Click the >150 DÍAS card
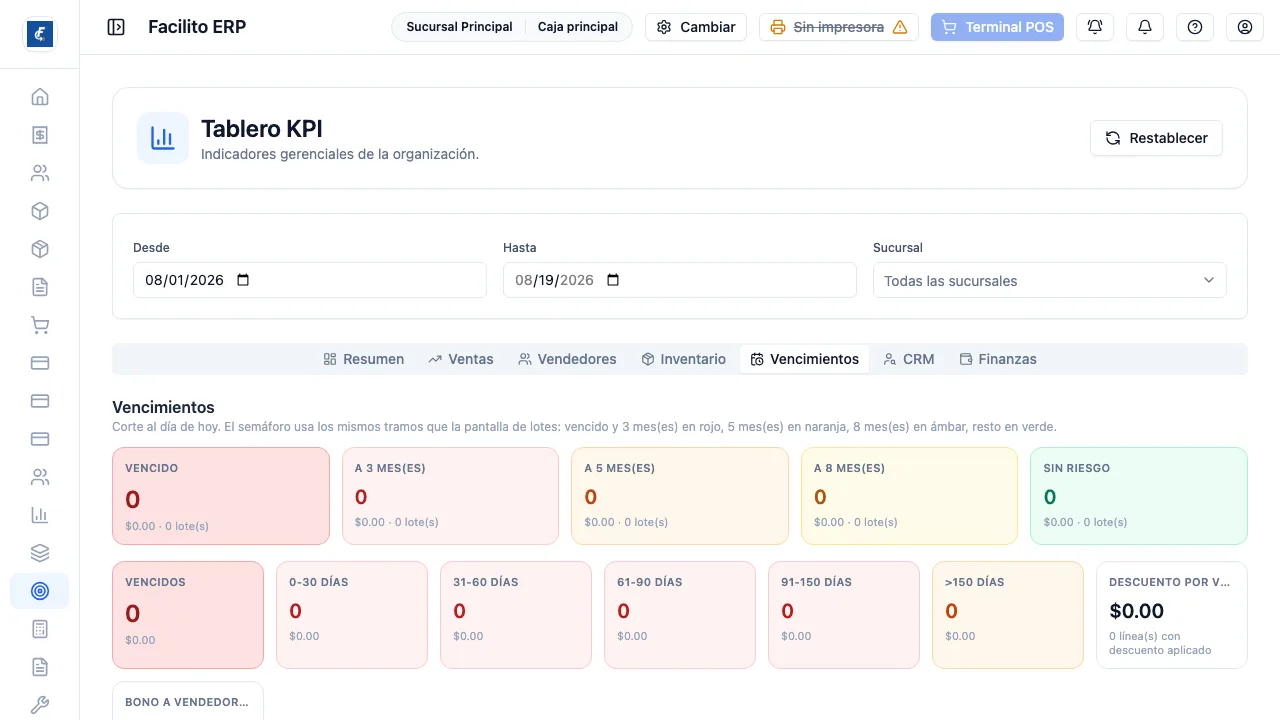Screen dimensions: 1280x720 pos(1008,615)
